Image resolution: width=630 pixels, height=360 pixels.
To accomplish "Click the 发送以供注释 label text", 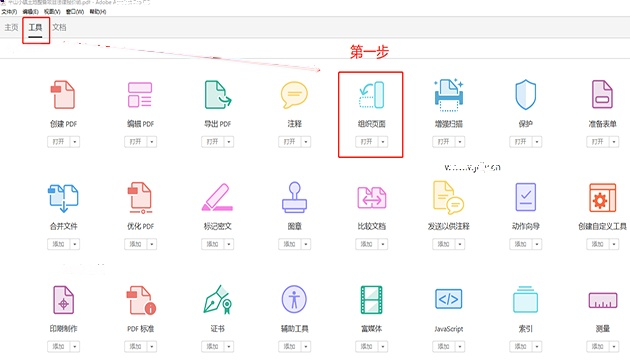I will click(448, 227).
